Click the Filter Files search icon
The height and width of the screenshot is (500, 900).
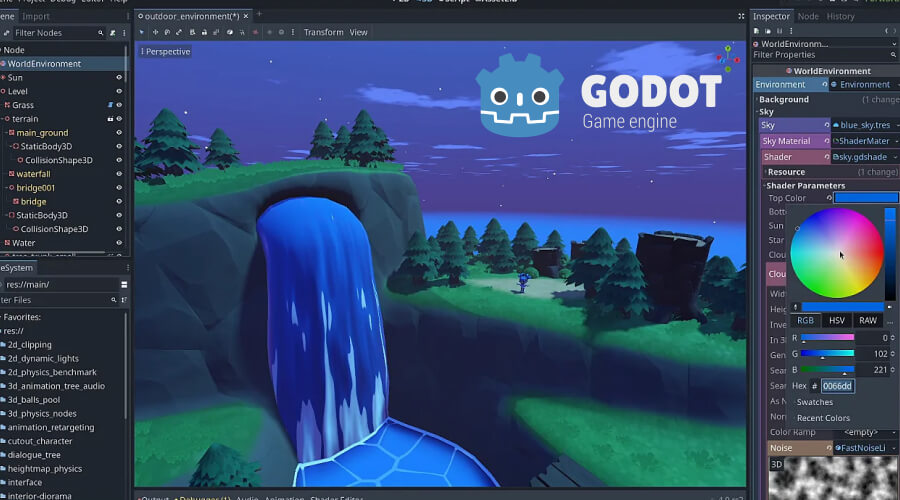pyautogui.click(x=114, y=300)
